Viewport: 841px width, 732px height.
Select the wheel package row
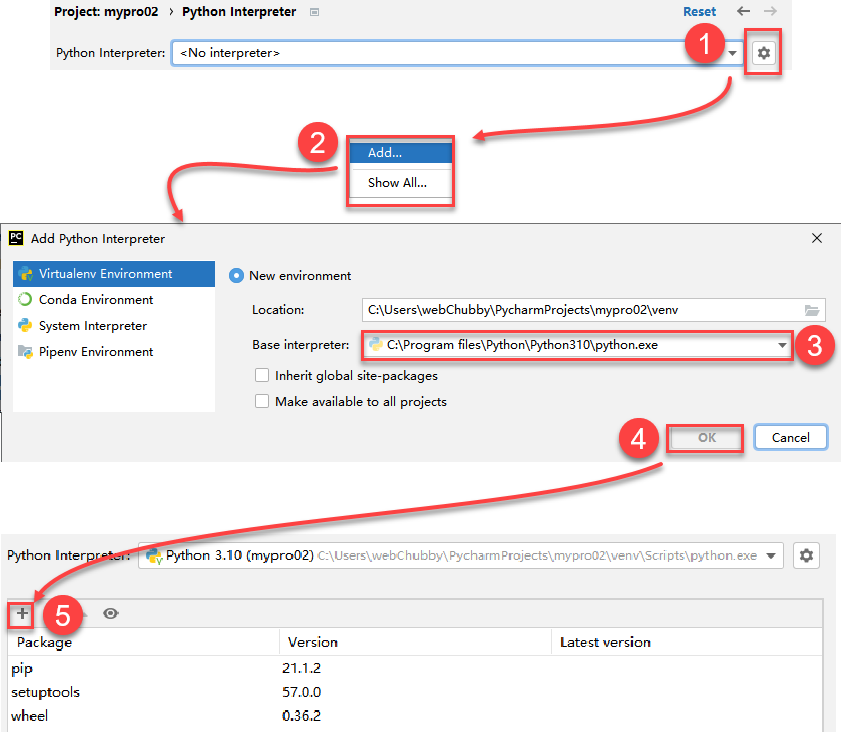click(x=415, y=715)
